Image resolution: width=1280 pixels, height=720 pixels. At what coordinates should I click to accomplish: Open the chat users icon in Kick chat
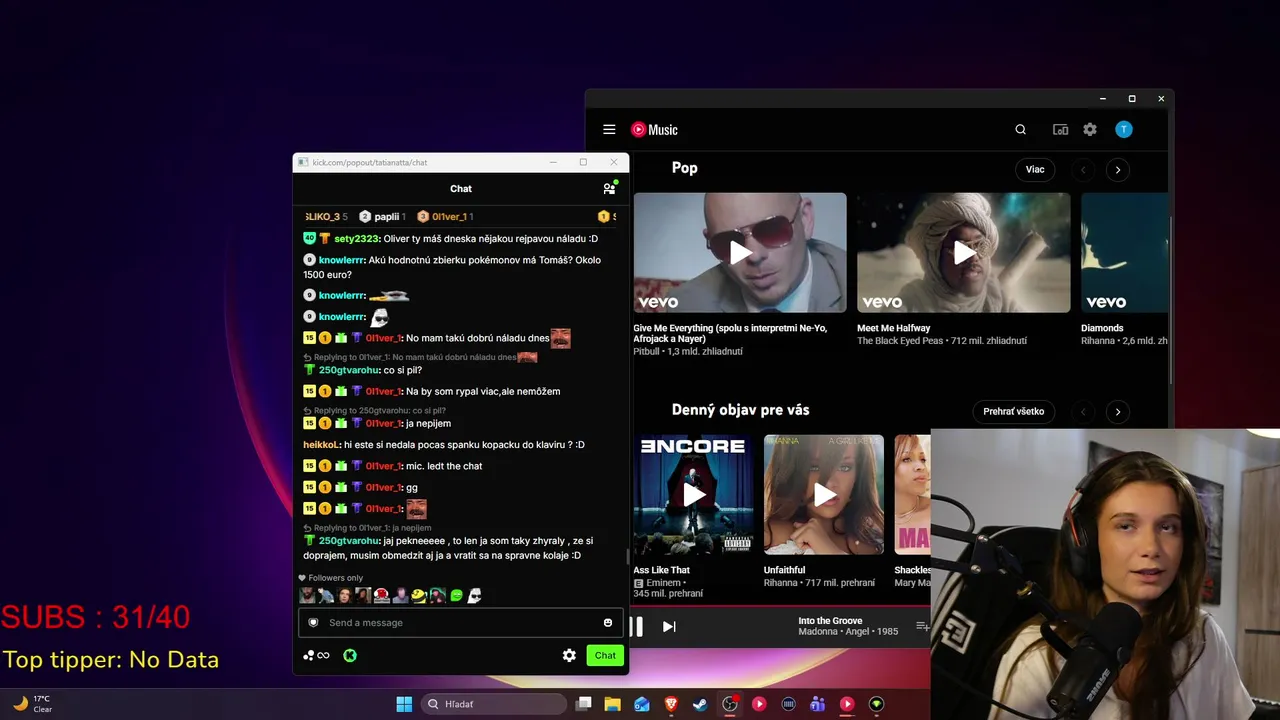point(609,188)
